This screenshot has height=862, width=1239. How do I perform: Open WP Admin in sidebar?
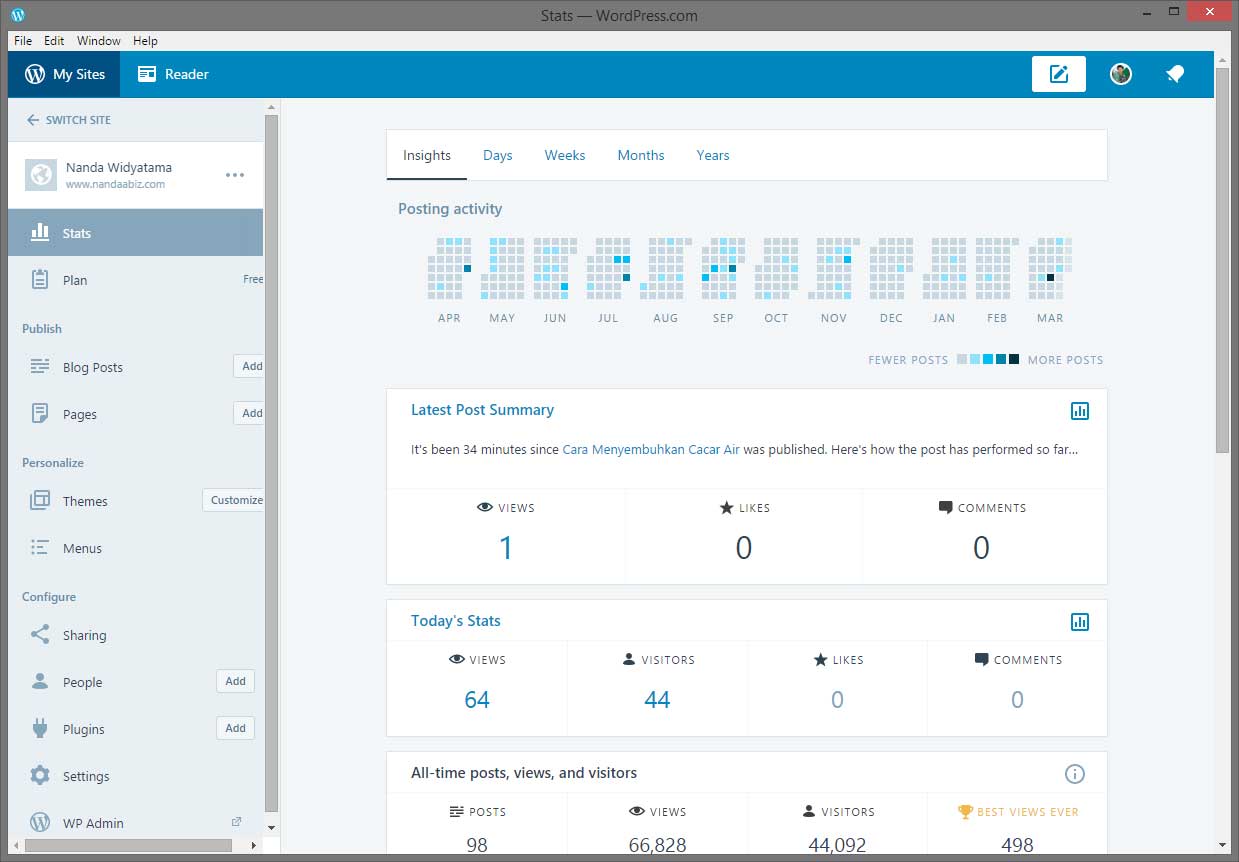[x=93, y=823]
